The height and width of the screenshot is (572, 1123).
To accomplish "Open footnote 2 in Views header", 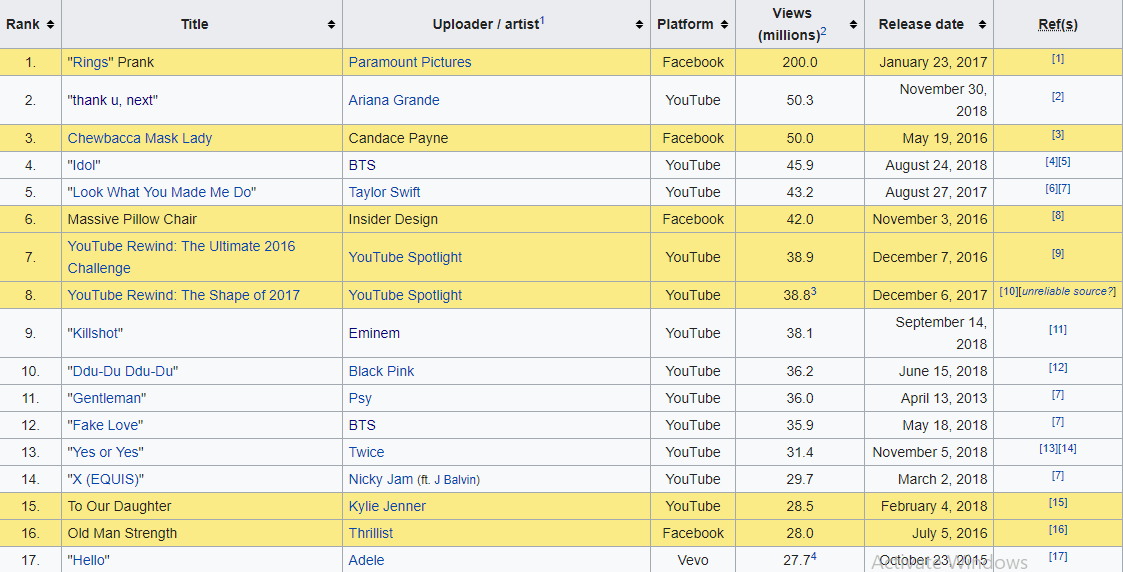I will point(824,31).
